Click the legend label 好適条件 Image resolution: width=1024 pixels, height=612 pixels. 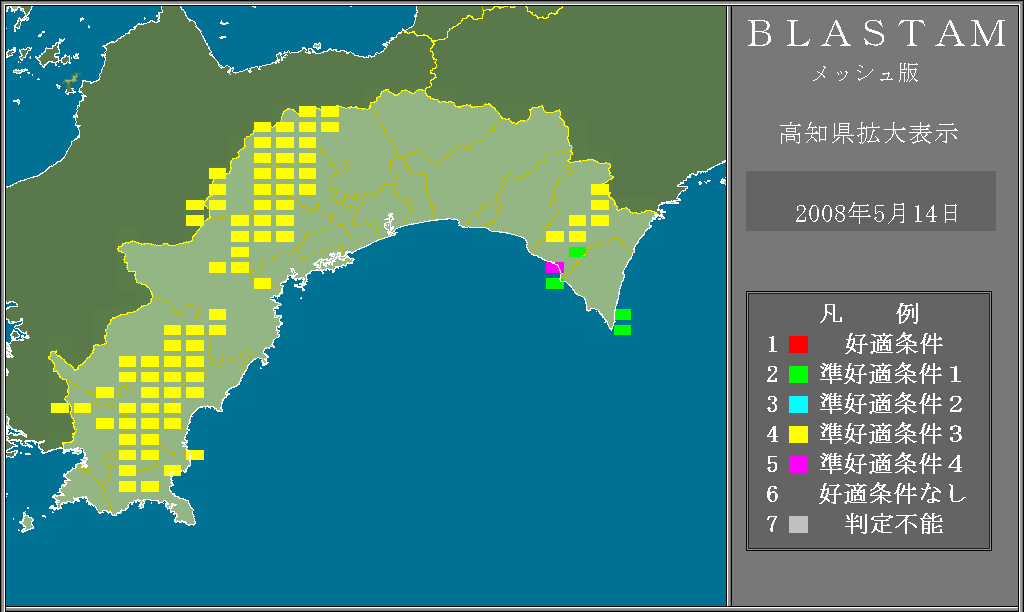point(894,344)
